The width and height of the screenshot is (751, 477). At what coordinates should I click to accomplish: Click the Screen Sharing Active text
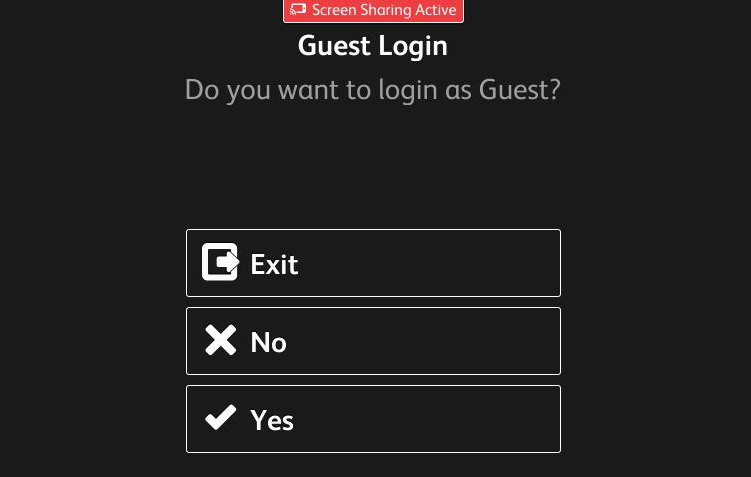coord(384,10)
